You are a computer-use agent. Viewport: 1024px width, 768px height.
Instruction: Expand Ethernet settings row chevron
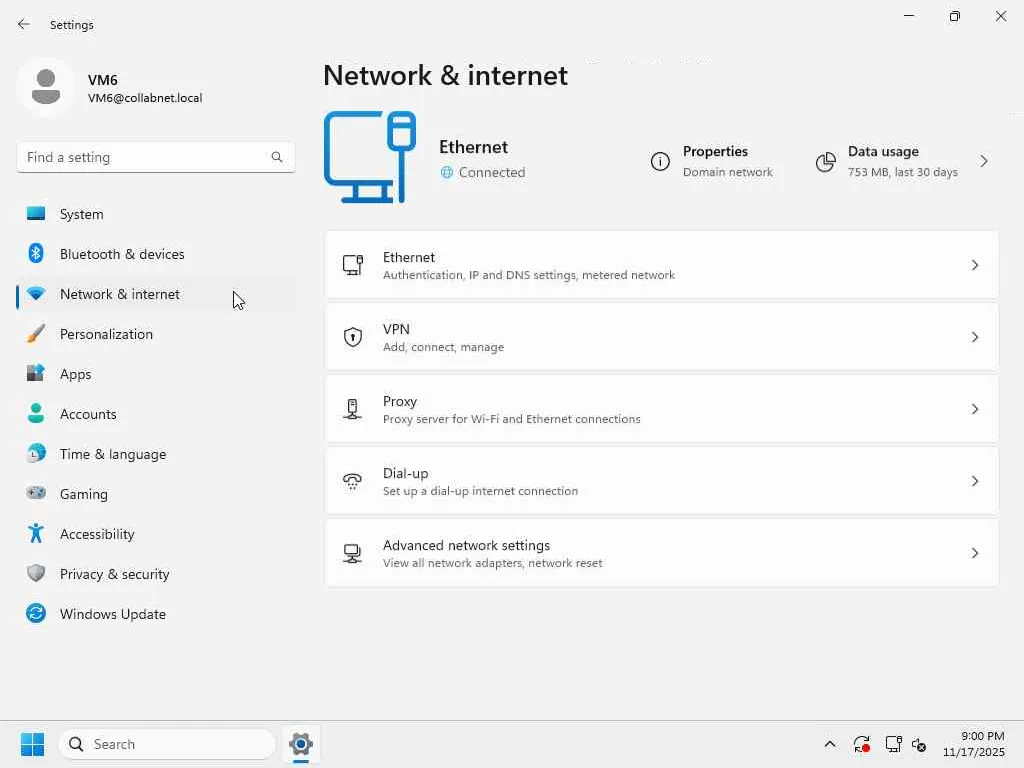coord(974,265)
